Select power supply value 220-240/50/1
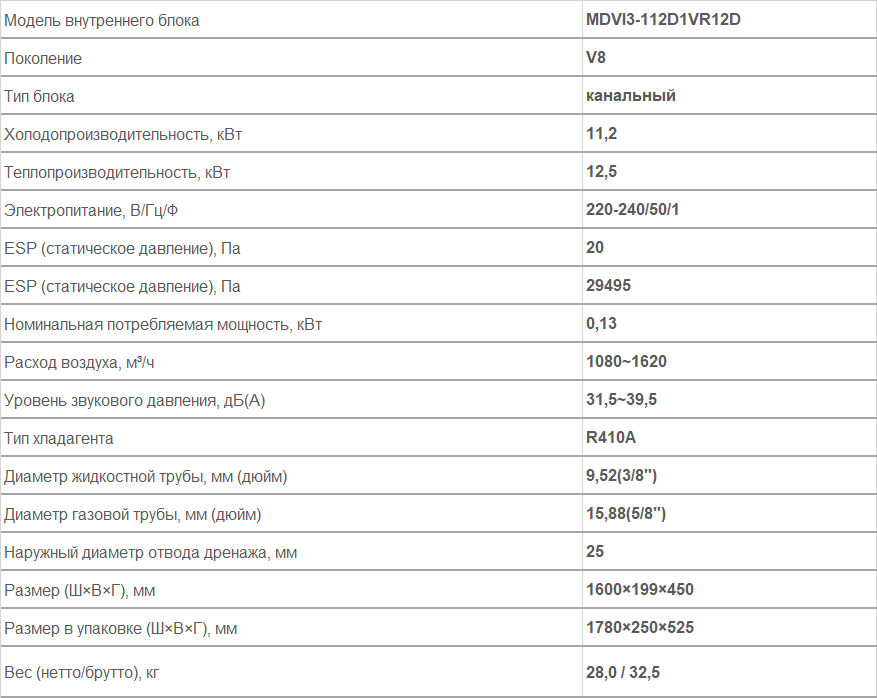Screen dimensions: 877x698 coord(632,210)
